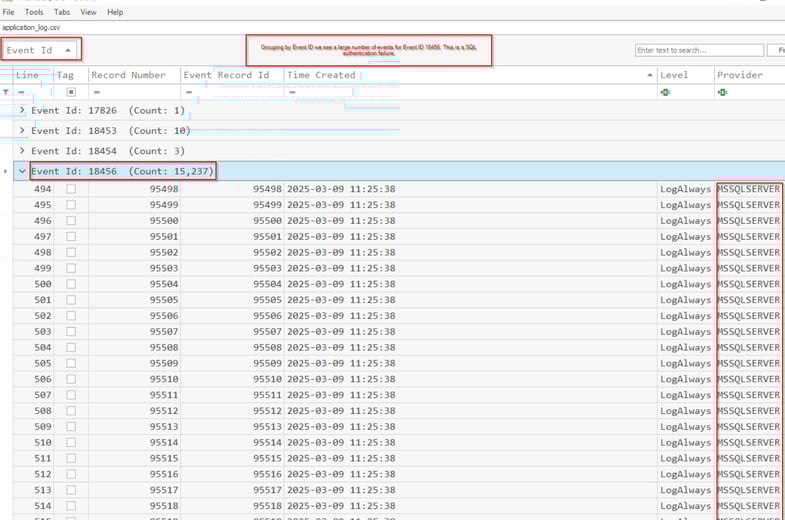The width and height of the screenshot is (785, 520).
Task: Expand the Event Id 18453 group
Action: coord(22,130)
